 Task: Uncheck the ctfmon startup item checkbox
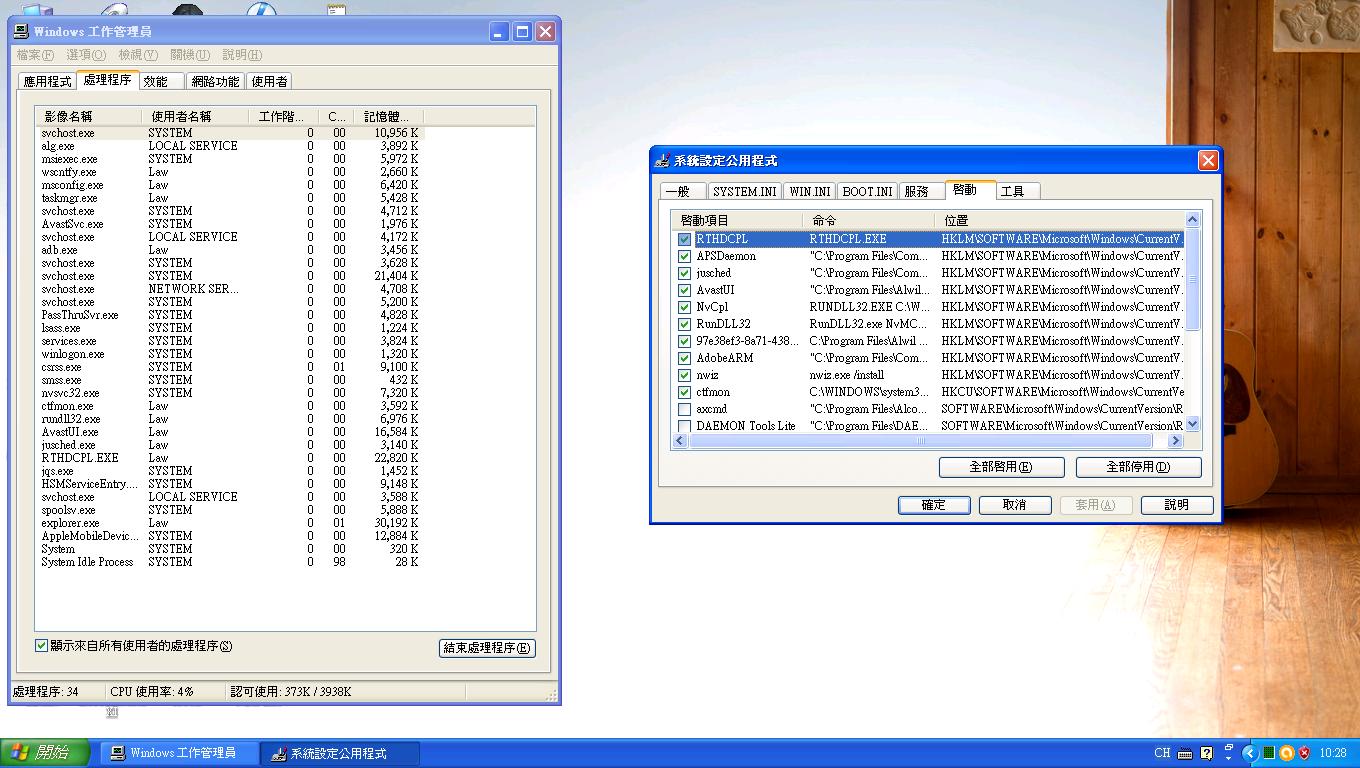pos(684,392)
